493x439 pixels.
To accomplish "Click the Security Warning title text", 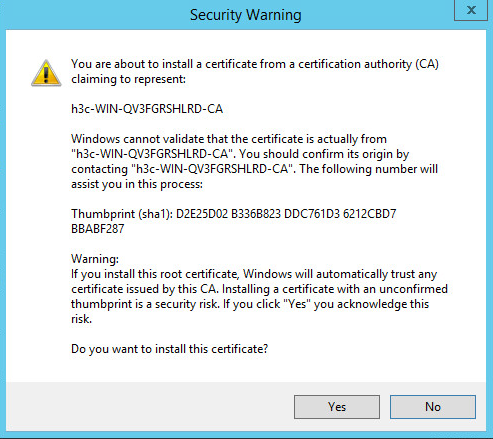I will point(246,15).
